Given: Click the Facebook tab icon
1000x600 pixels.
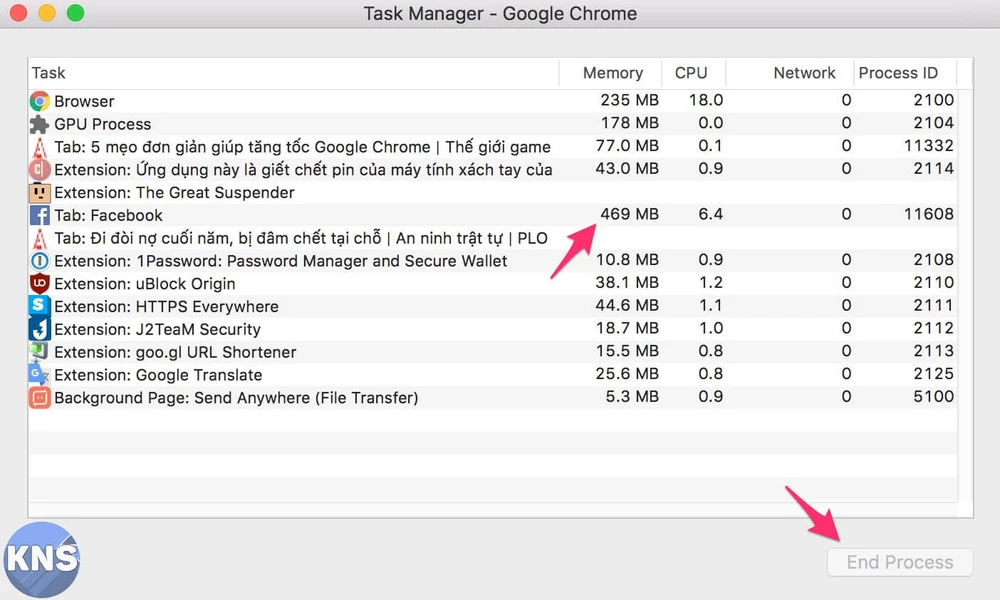Looking at the screenshot, I should 39,215.
